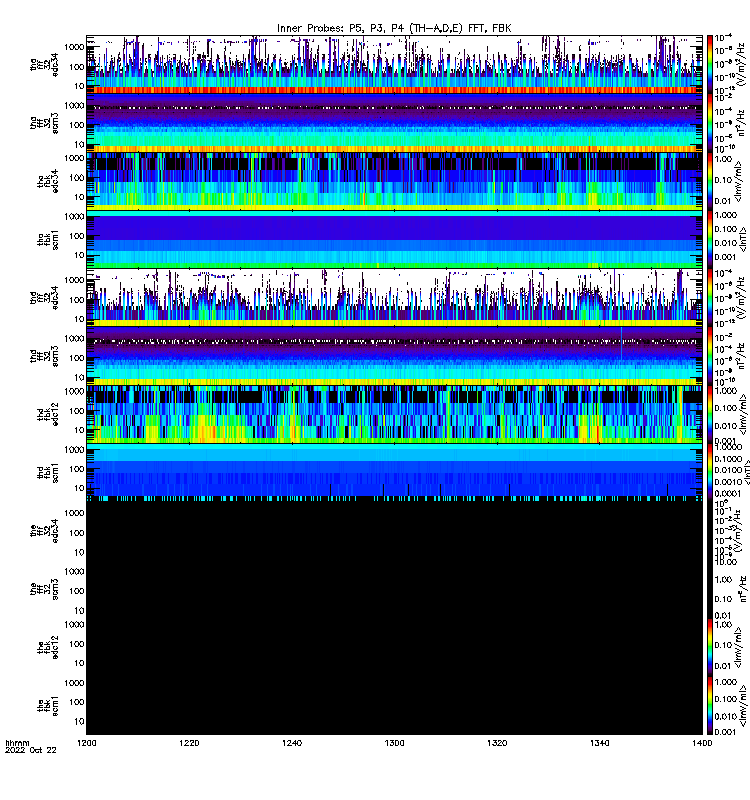
Task: Click the 1220 time axis label
Action: pyautogui.click(x=189, y=743)
